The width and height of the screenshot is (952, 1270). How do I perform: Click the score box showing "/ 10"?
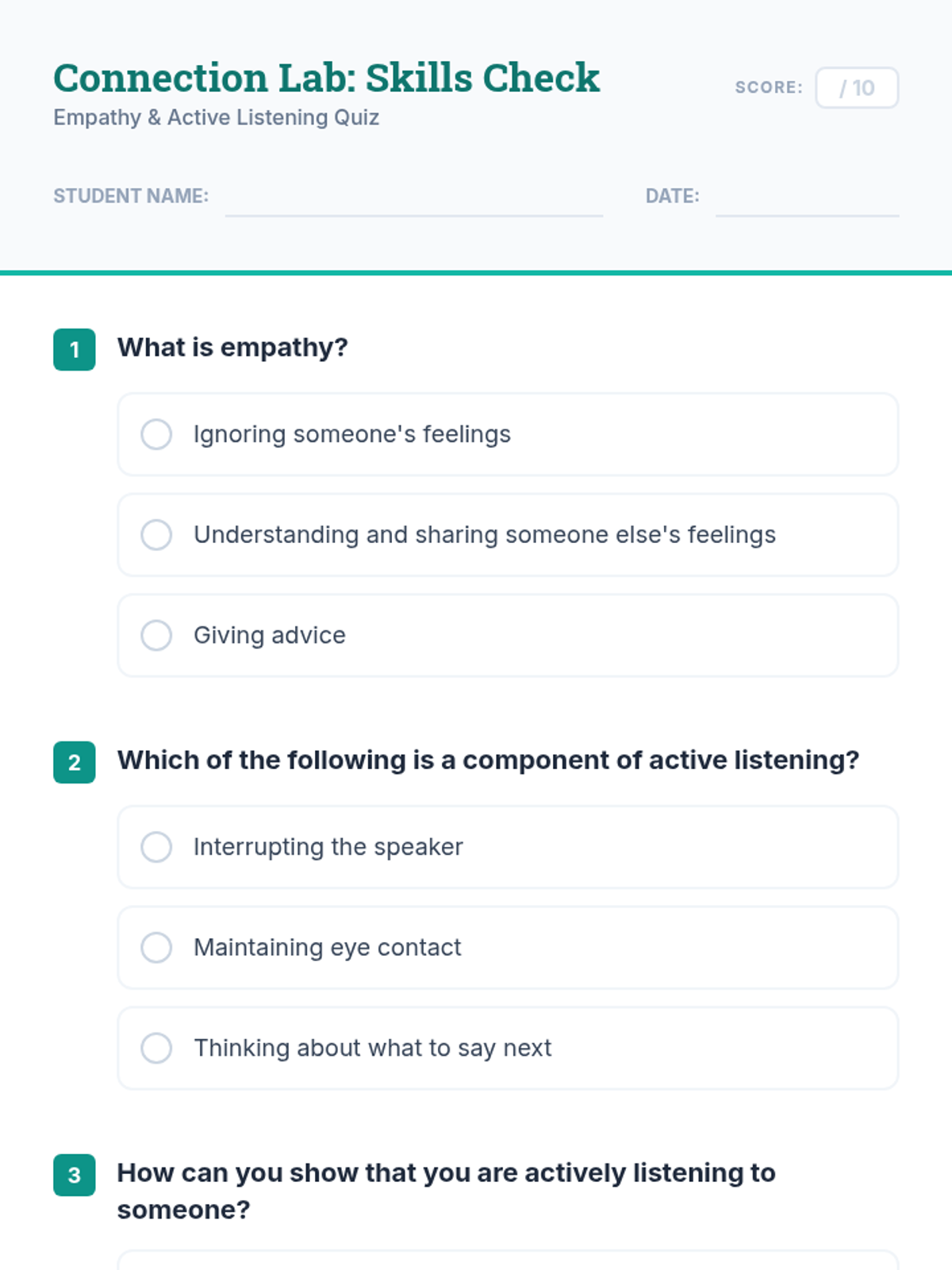pyautogui.click(x=857, y=87)
